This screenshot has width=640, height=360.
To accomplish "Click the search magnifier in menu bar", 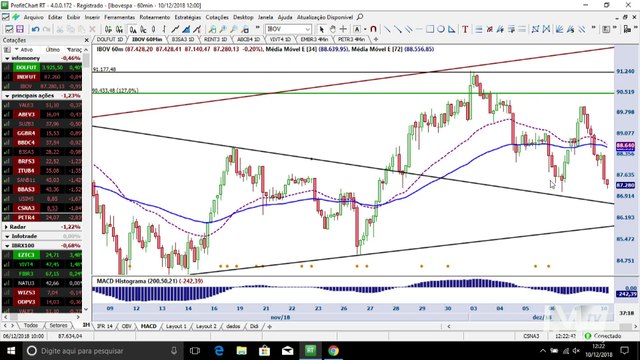I will [x=360, y=17].
